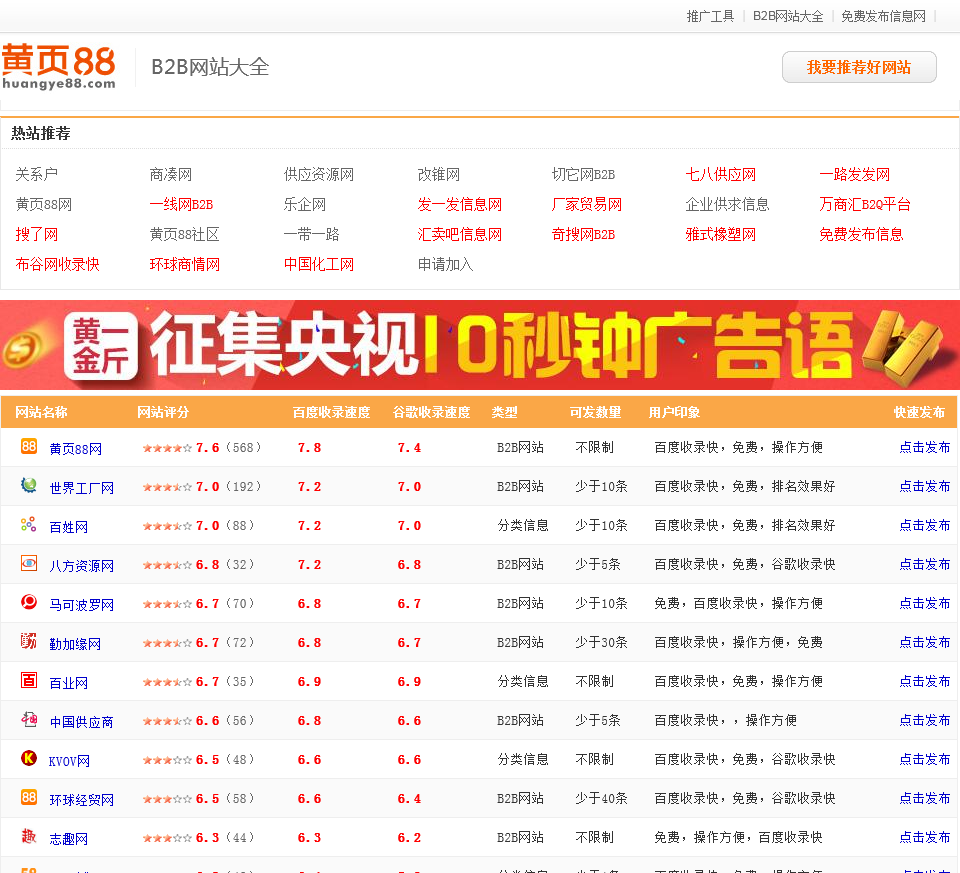Click the 环球经贸网 88 icon
The height and width of the screenshot is (873, 960).
29,797
